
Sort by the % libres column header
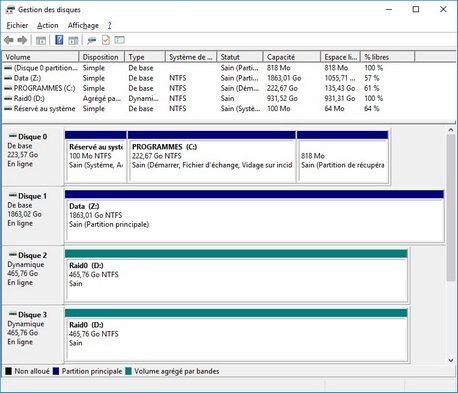388,57
